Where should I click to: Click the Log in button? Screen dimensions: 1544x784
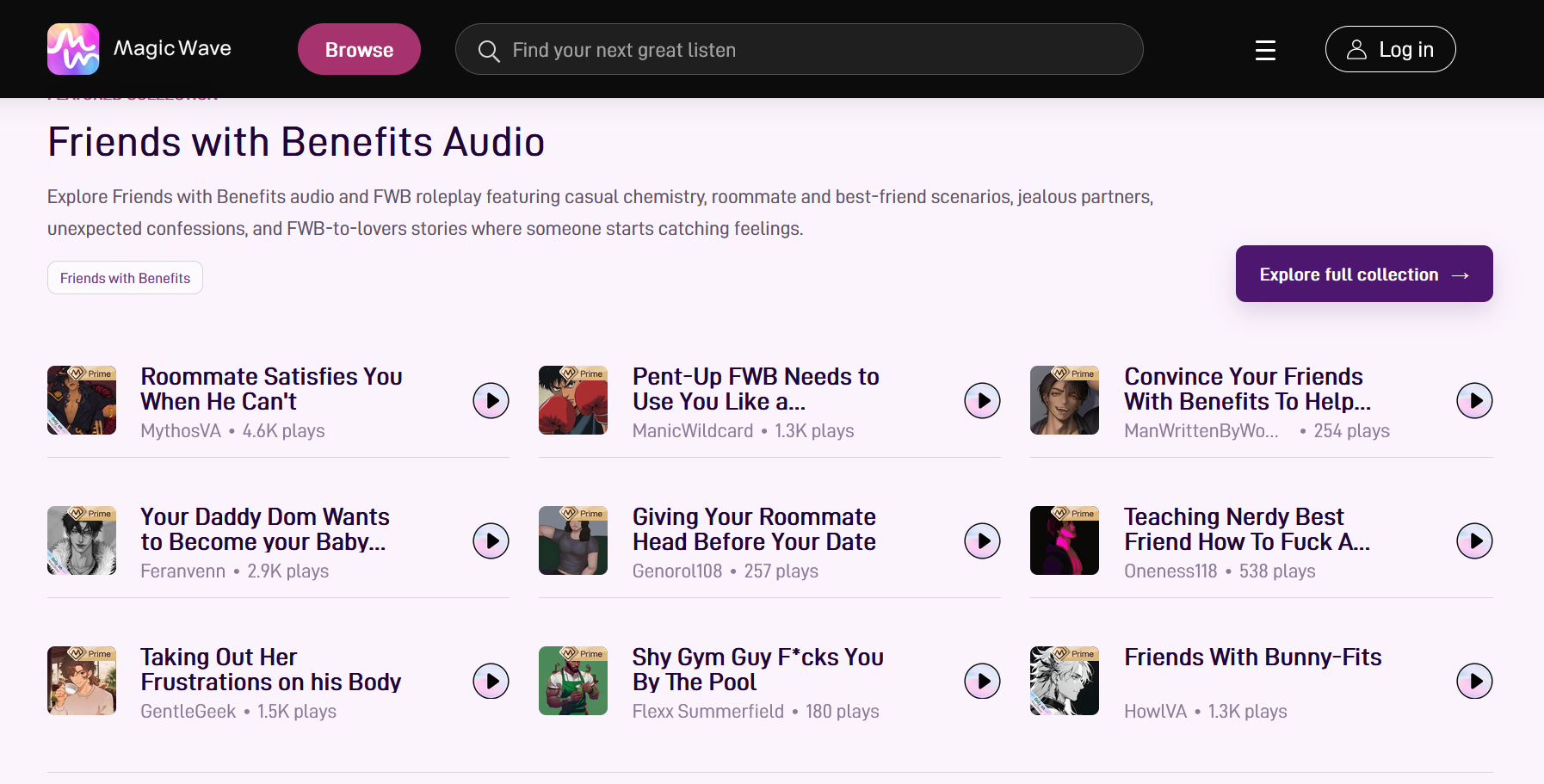coord(1390,49)
